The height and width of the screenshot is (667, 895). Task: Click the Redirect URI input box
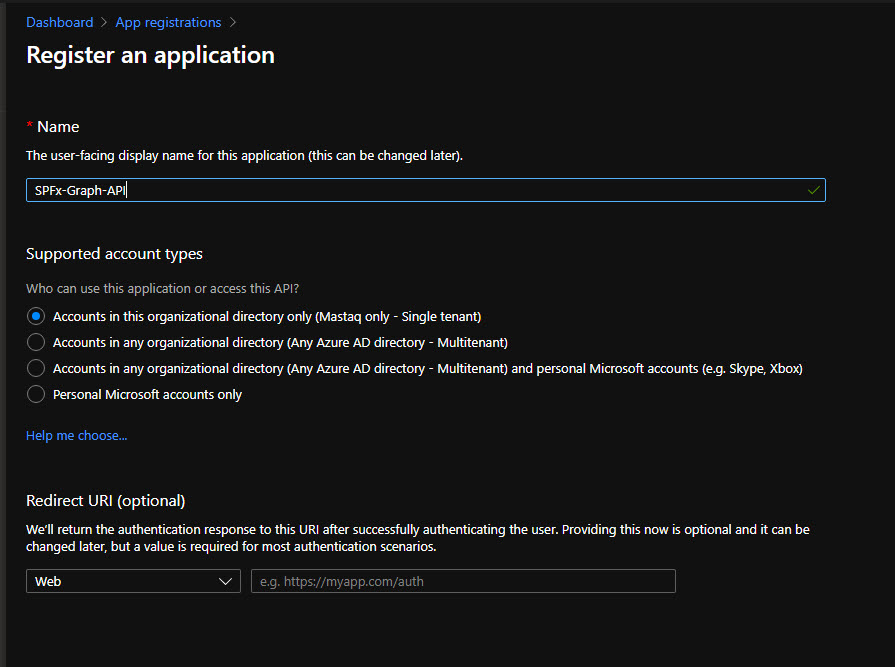(x=462, y=581)
